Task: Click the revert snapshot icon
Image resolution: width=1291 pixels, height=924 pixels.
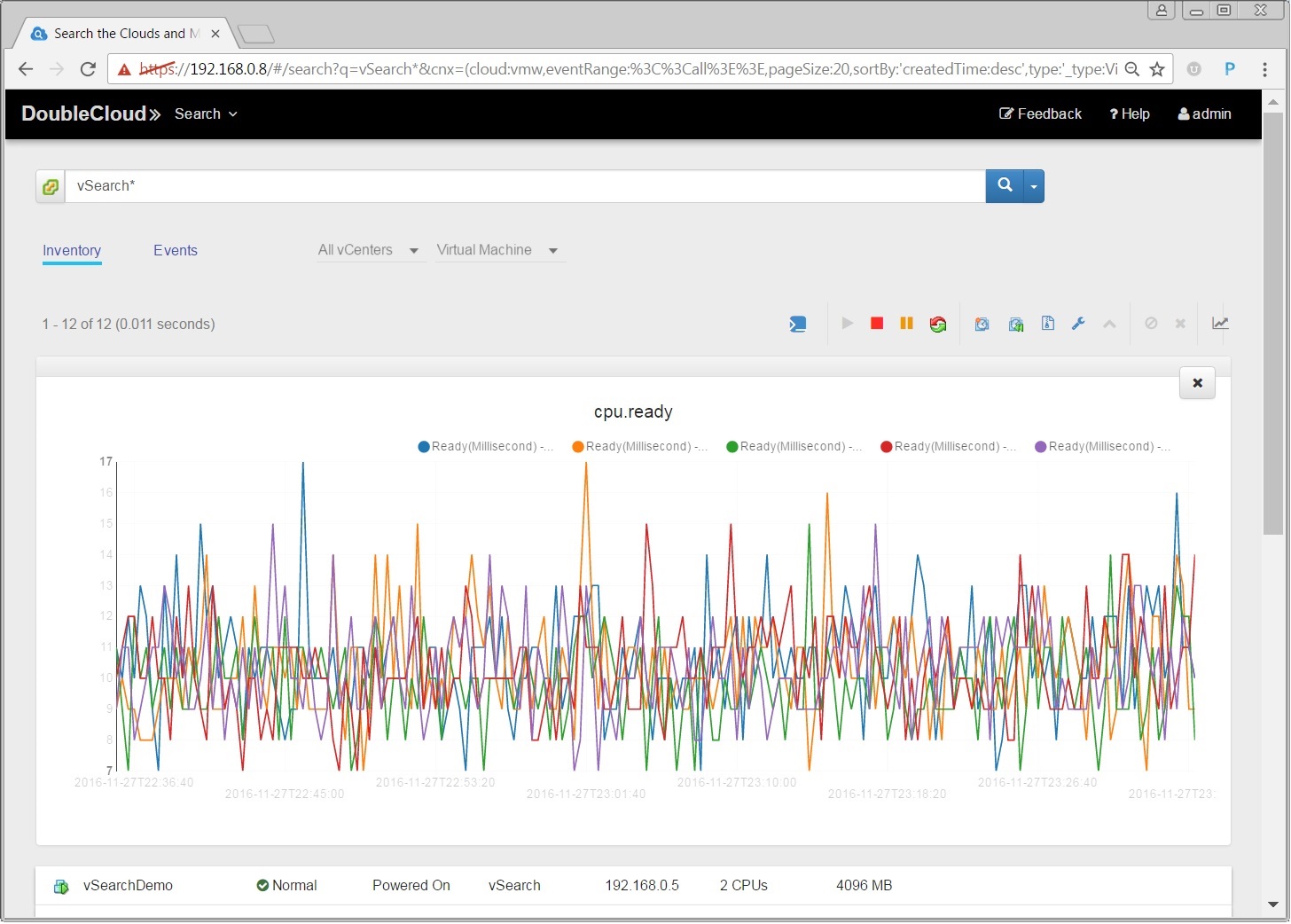Action: point(1016,324)
